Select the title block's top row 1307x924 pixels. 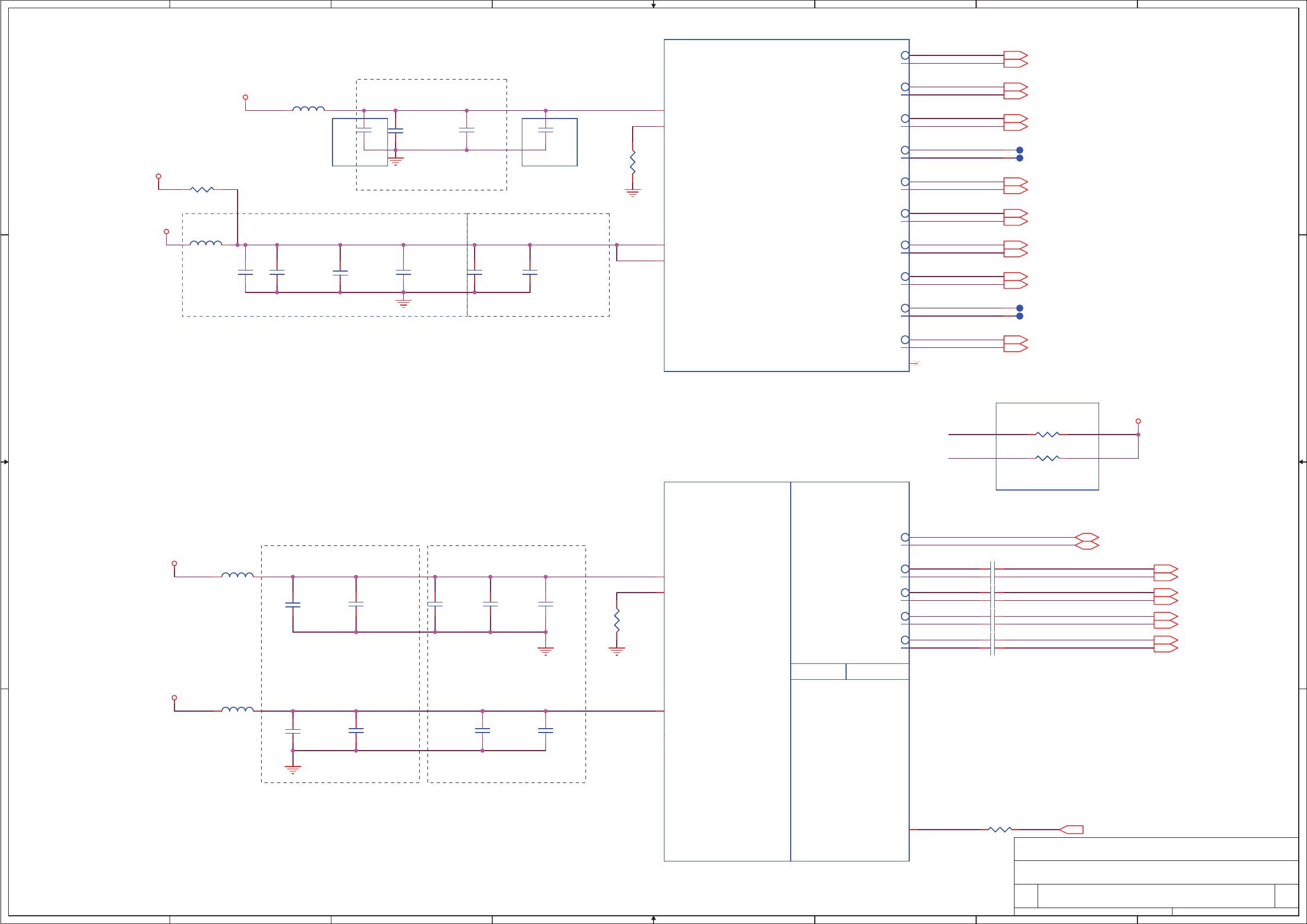[1156, 849]
